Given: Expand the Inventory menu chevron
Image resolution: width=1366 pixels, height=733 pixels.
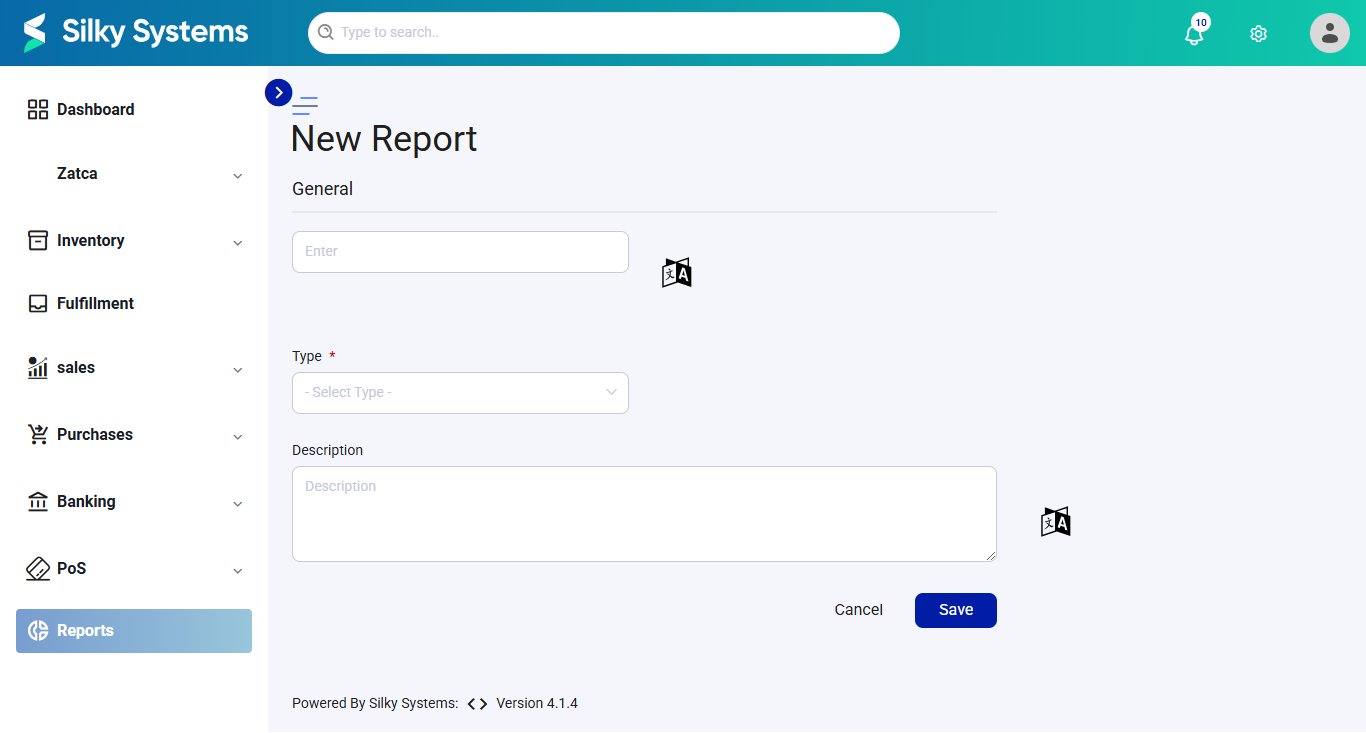Looking at the screenshot, I should 238,243.
